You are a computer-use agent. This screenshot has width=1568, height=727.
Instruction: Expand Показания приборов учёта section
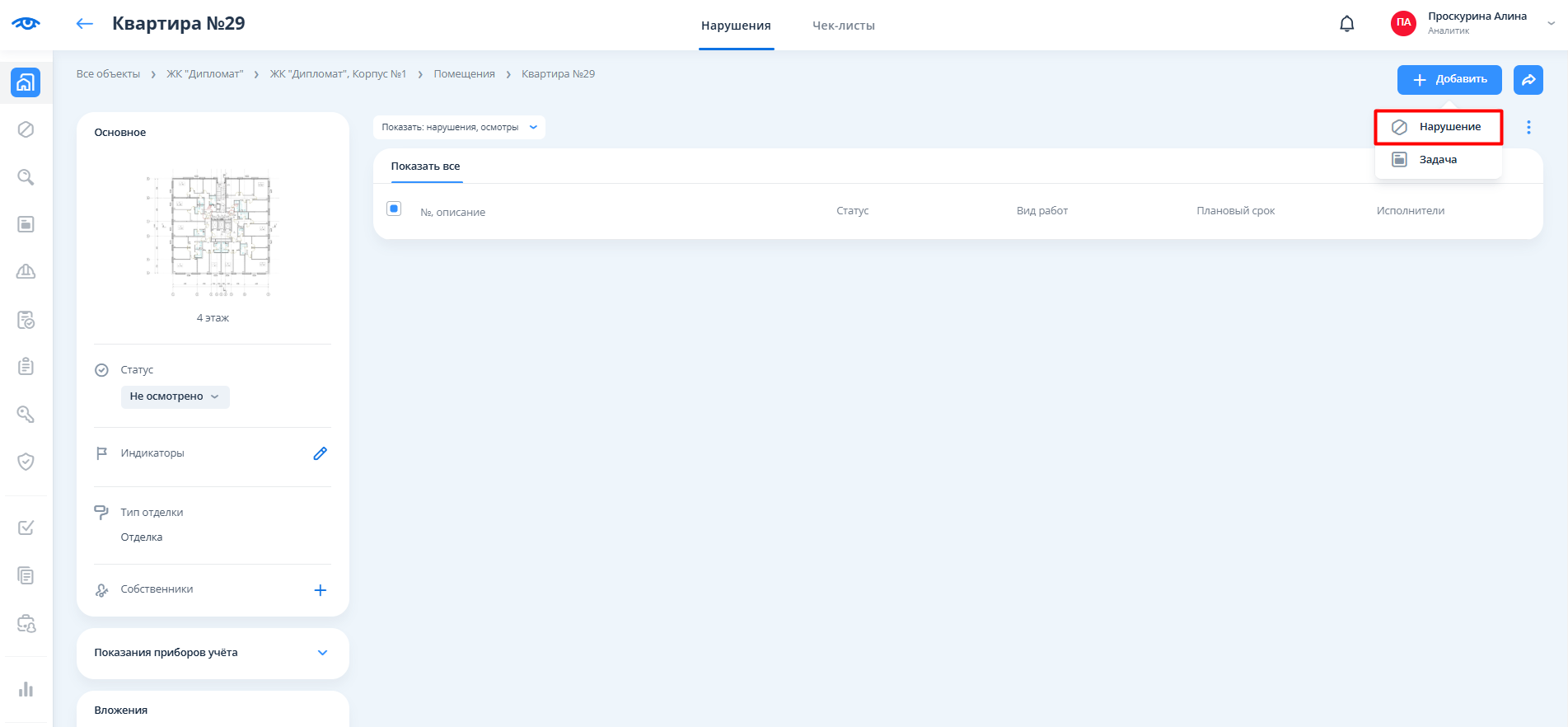pos(322,653)
